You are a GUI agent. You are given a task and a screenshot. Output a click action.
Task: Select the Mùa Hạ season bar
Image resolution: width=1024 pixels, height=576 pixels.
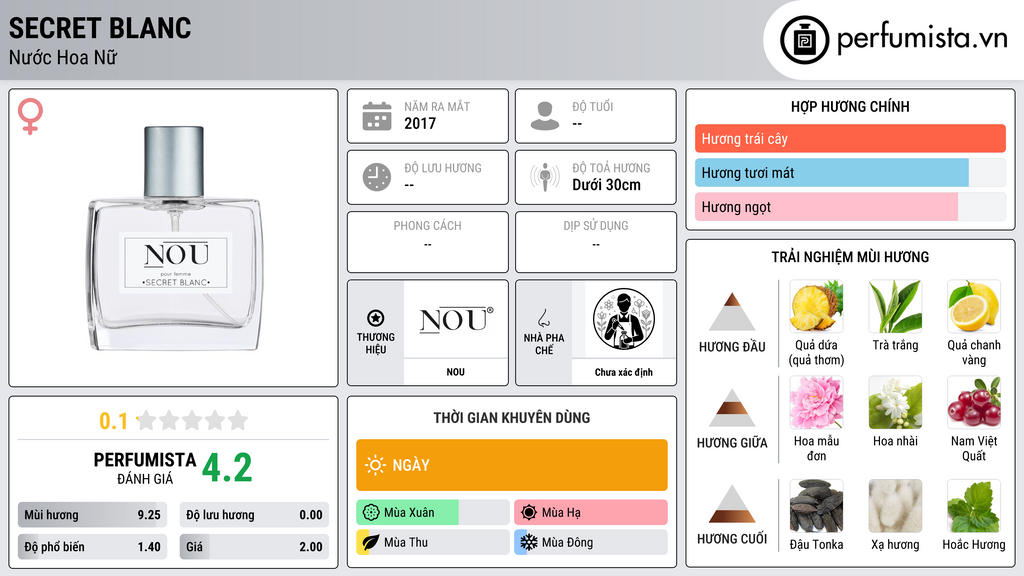(x=590, y=513)
